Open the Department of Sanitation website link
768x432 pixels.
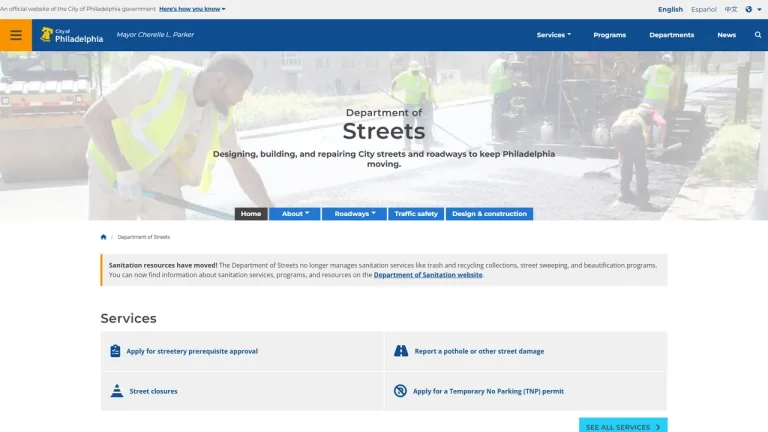(428, 275)
